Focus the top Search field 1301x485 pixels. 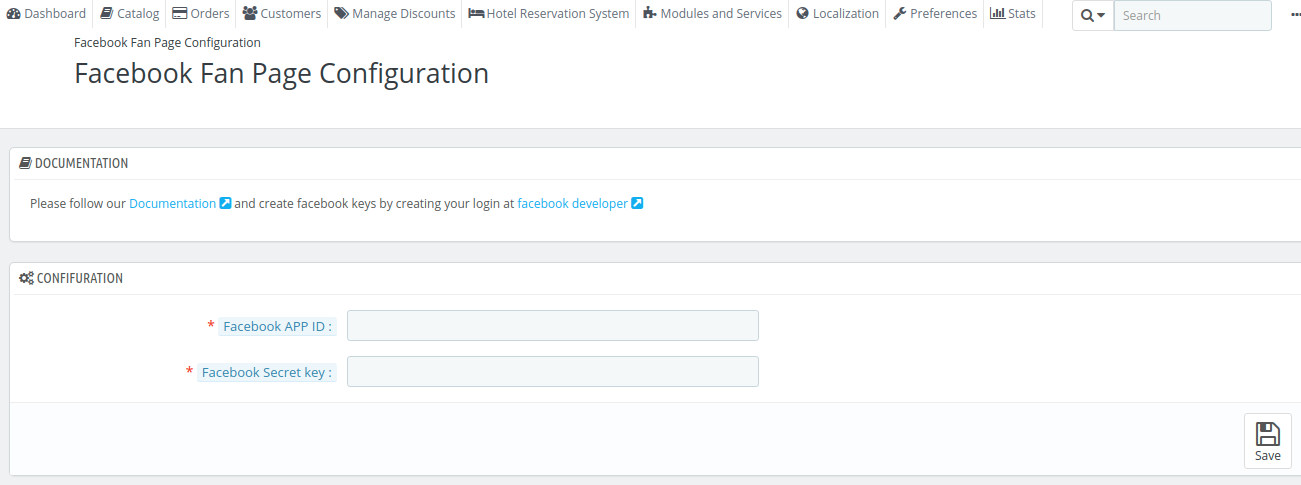[1193, 15]
